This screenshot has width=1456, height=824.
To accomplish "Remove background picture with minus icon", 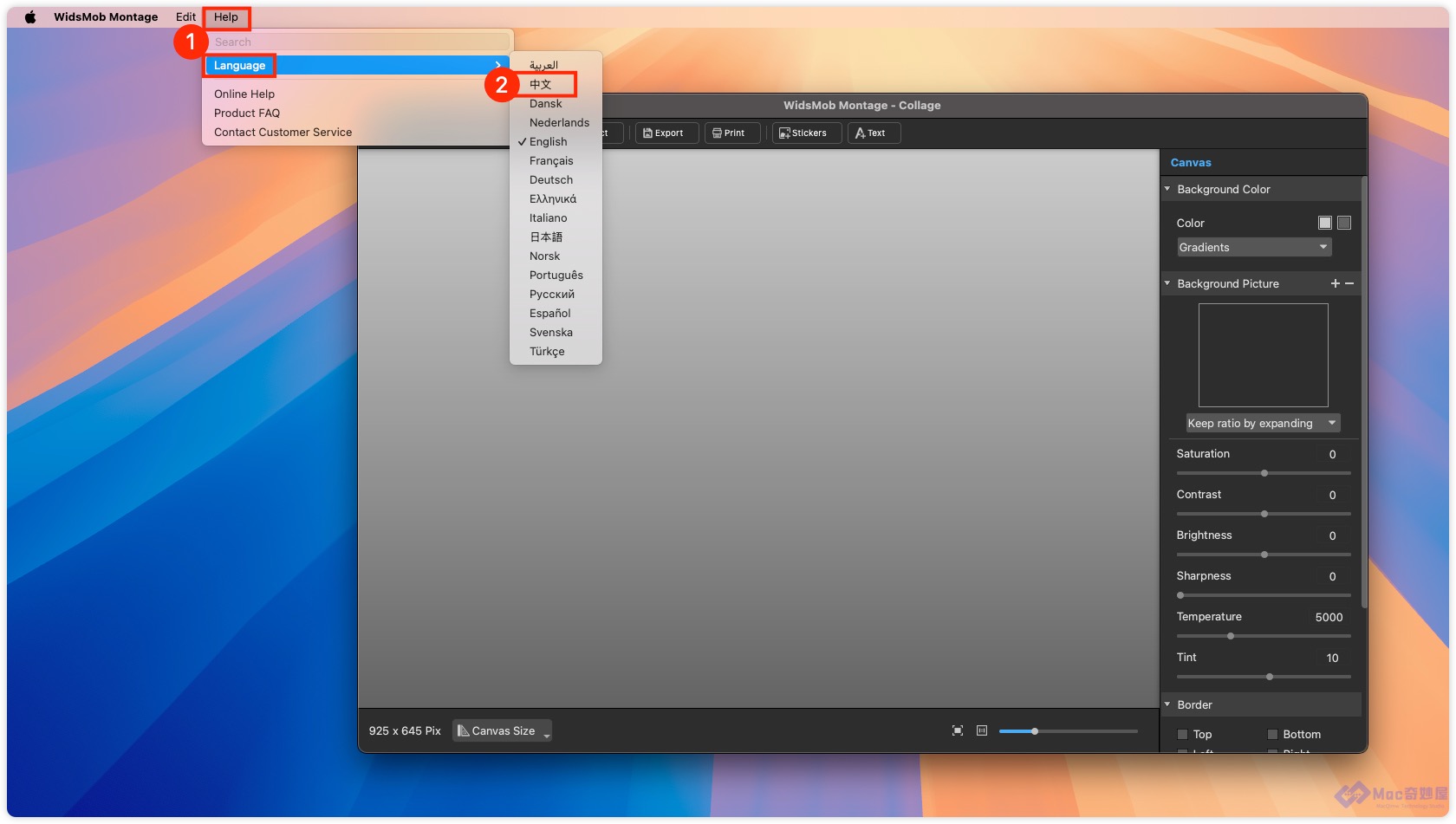I will [x=1349, y=283].
